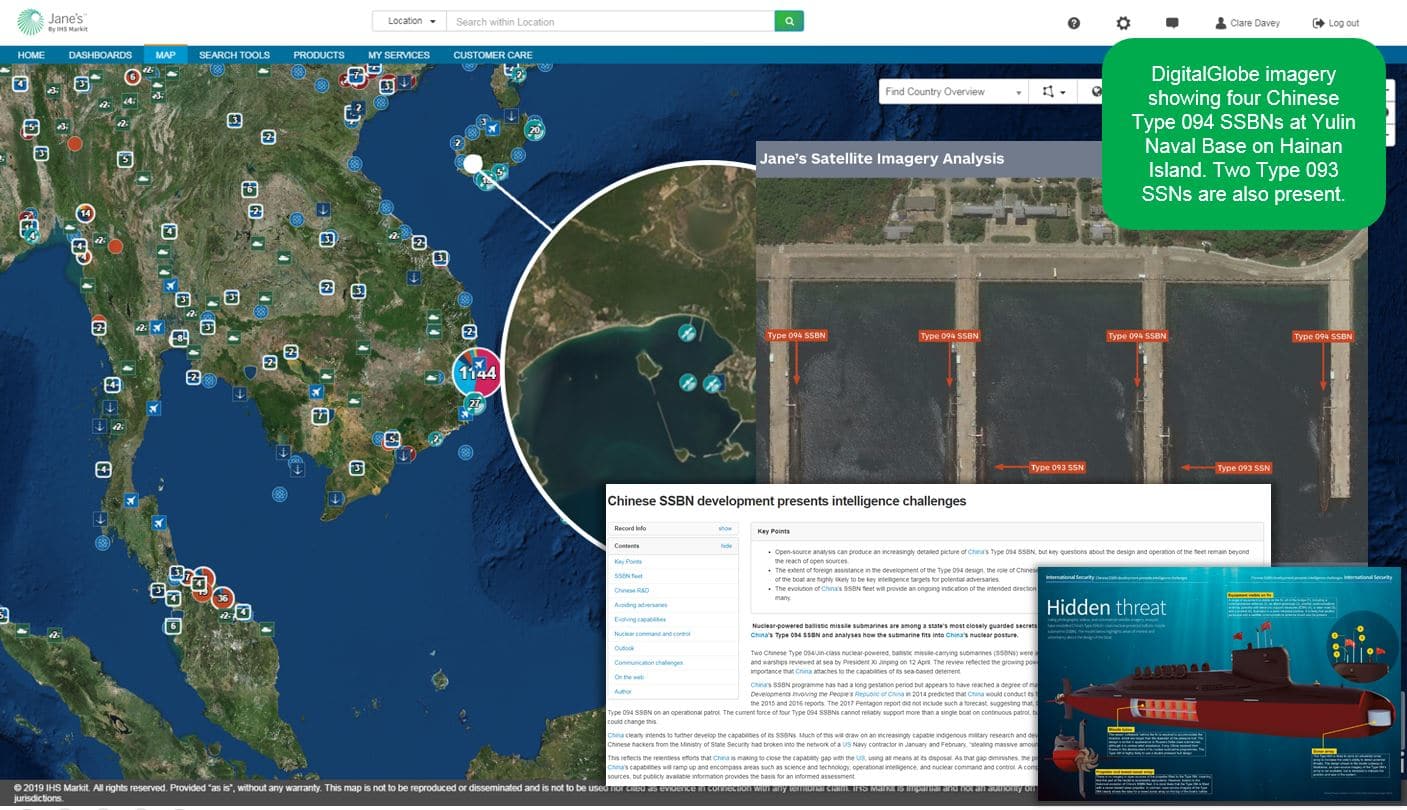The height and width of the screenshot is (810, 1407).
Task: Click the green search magnifier button
Action: [788, 21]
